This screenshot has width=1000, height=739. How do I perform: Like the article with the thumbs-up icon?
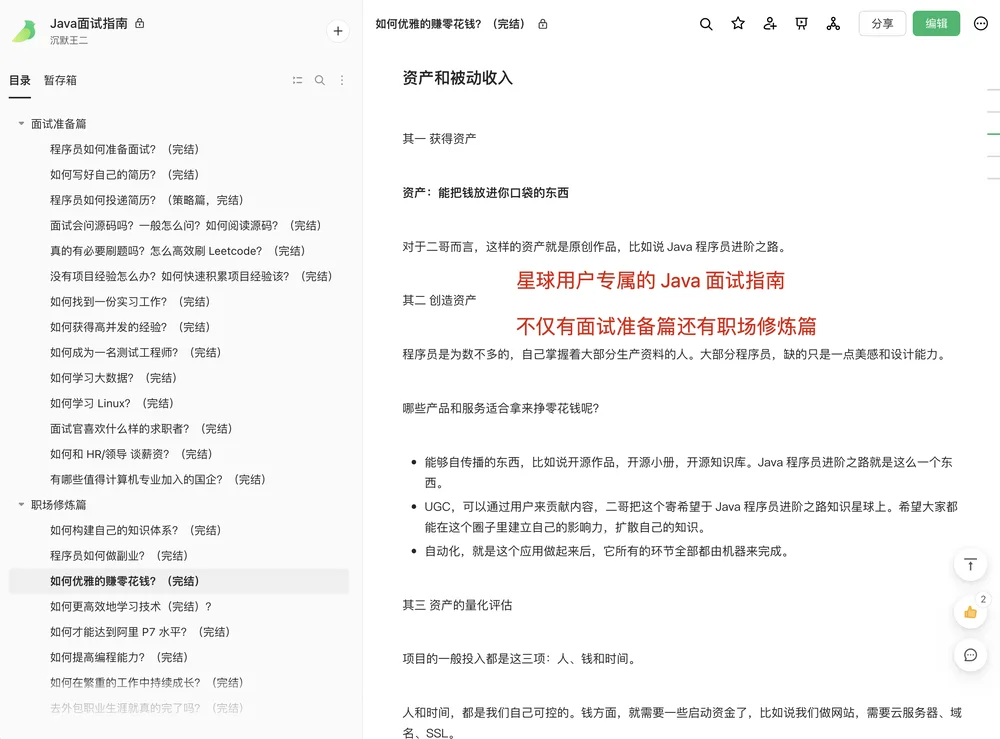click(x=970, y=612)
